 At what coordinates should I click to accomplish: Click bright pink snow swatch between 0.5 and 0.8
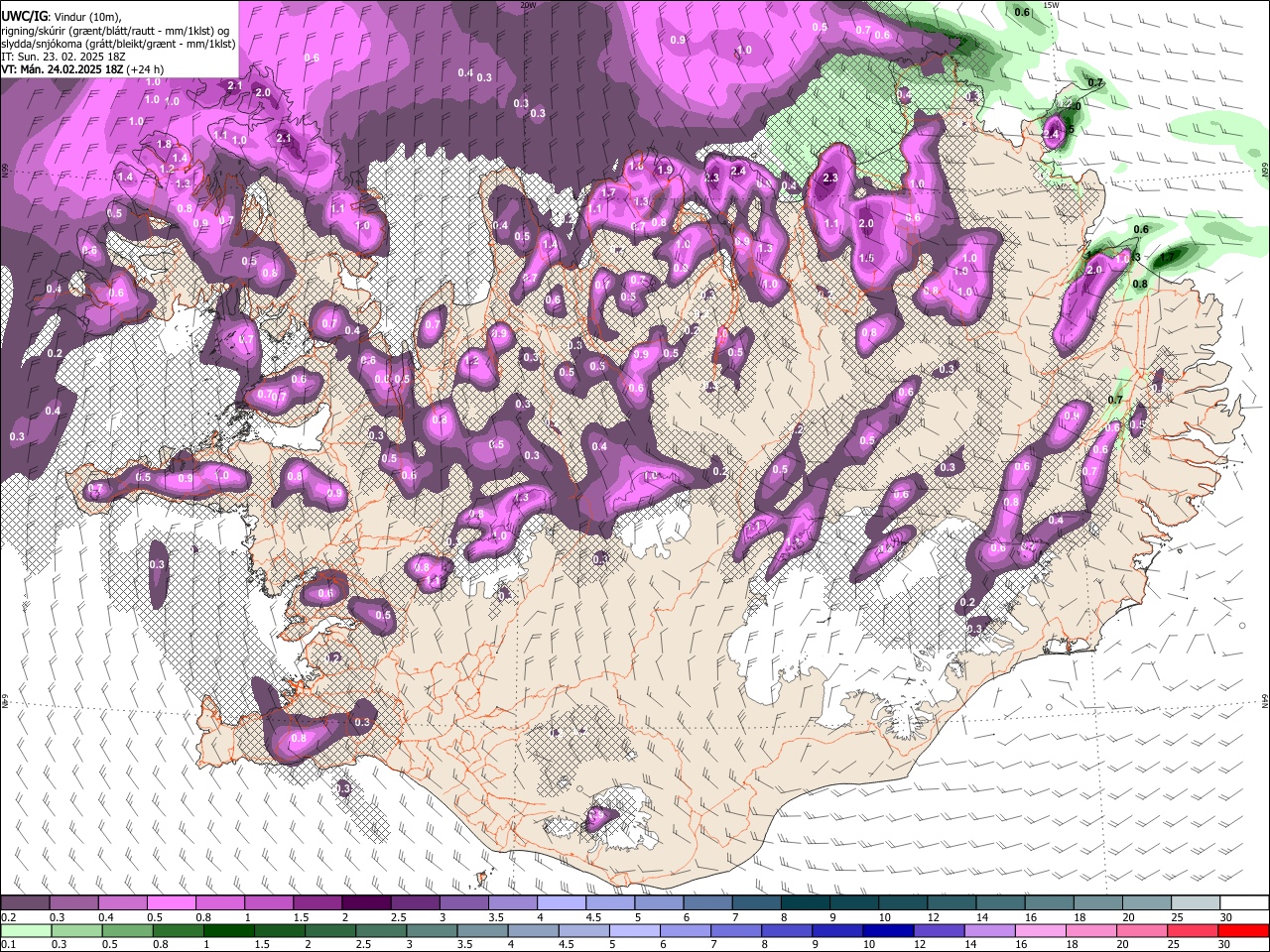[171, 903]
